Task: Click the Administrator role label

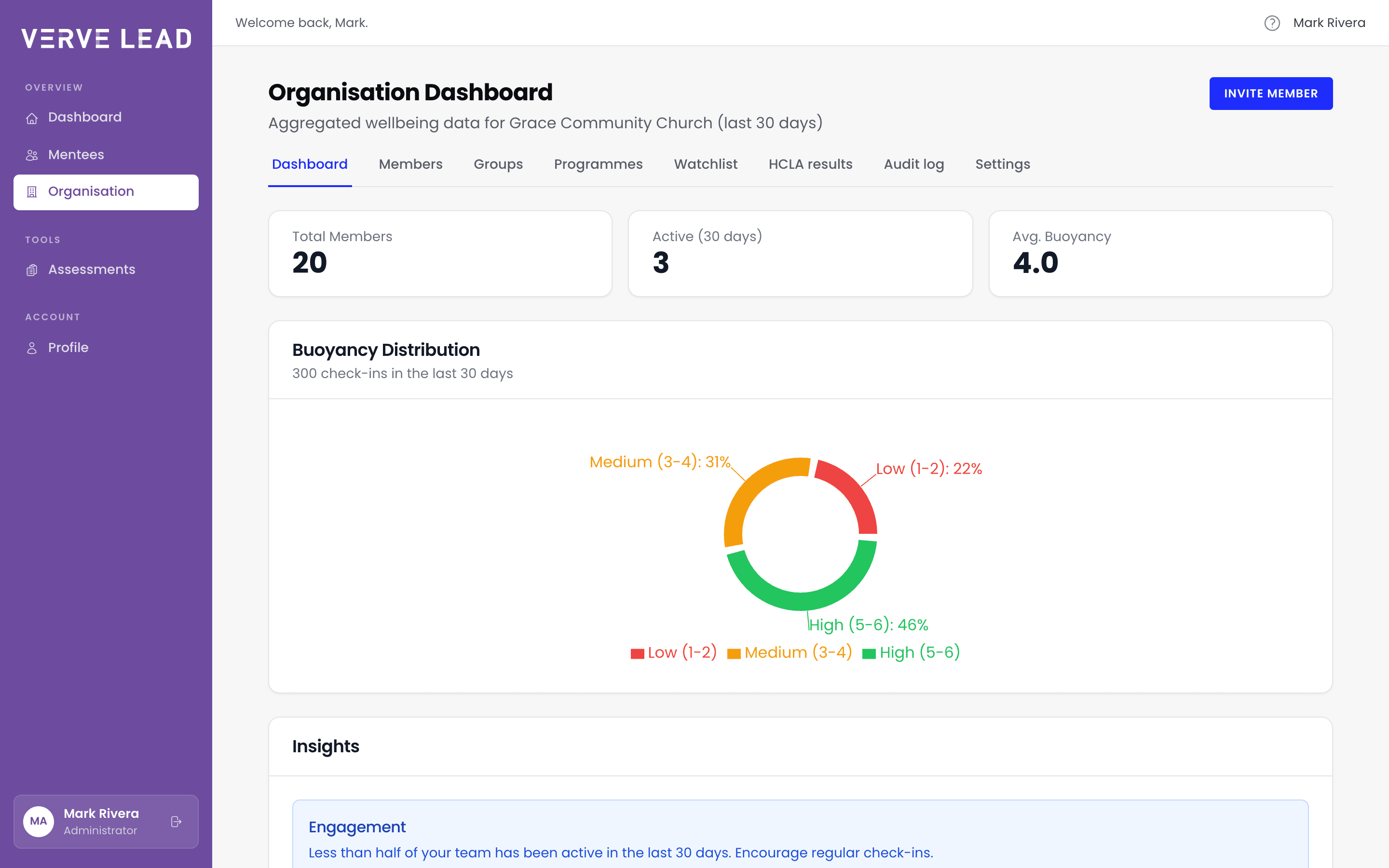Action: click(100, 831)
